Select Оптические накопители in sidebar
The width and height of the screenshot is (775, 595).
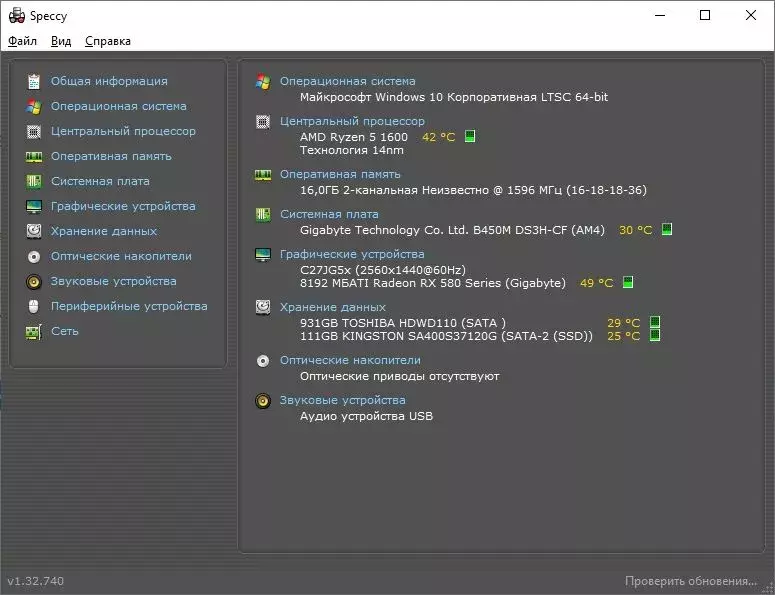(x=121, y=256)
